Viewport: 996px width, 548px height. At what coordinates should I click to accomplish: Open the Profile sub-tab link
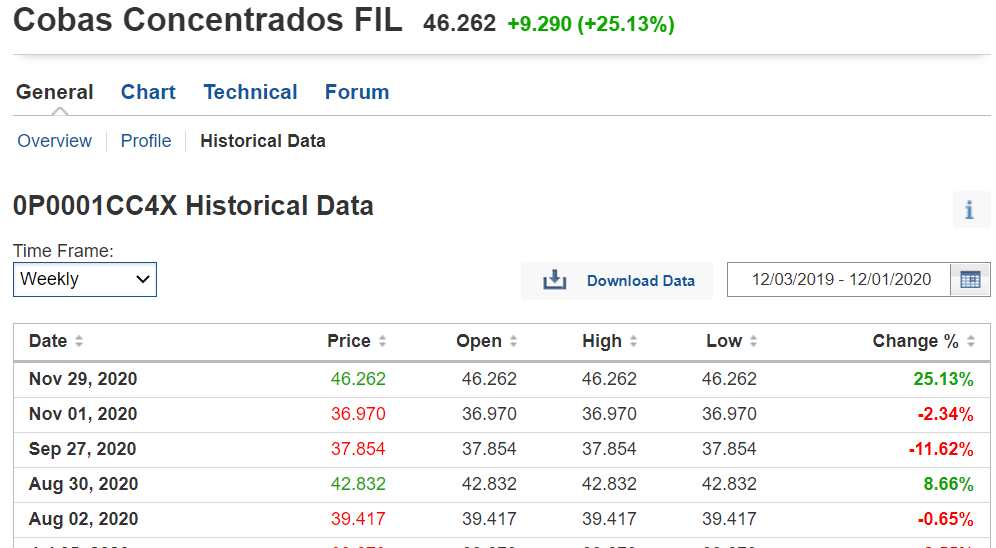(x=146, y=141)
